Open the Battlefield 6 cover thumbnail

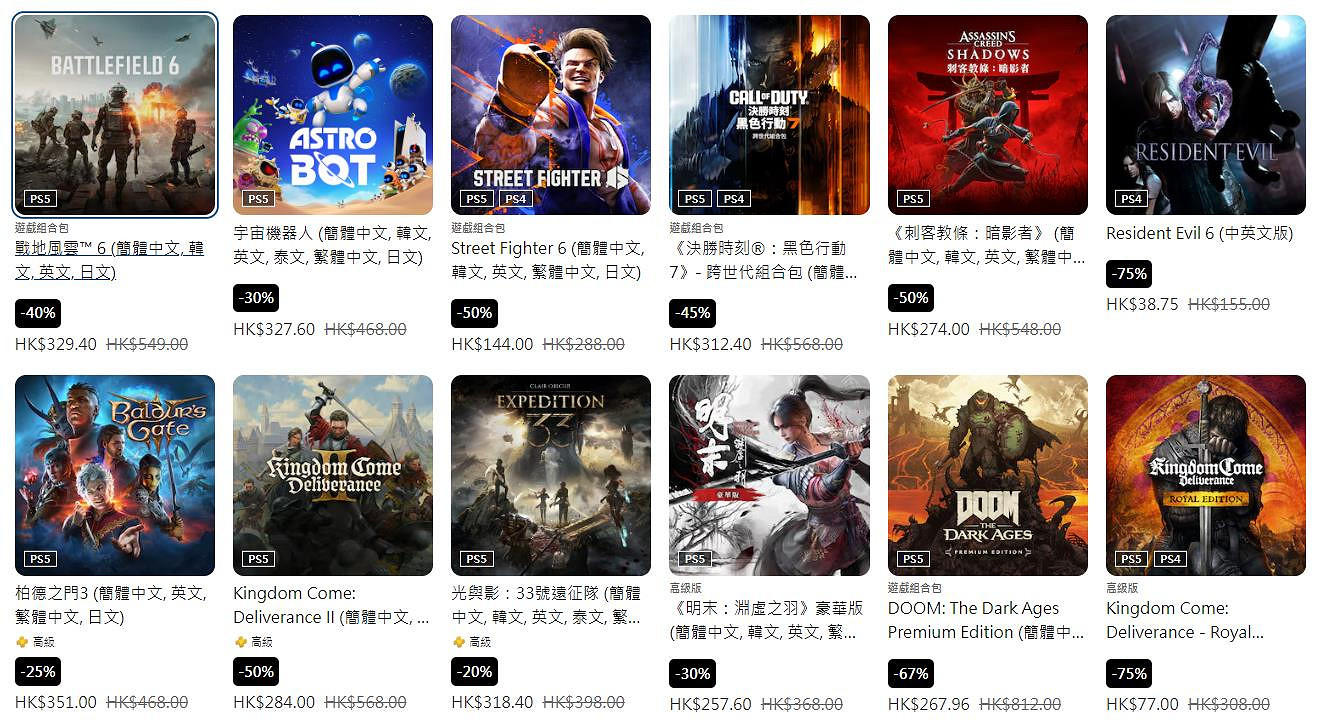[x=115, y=115]
